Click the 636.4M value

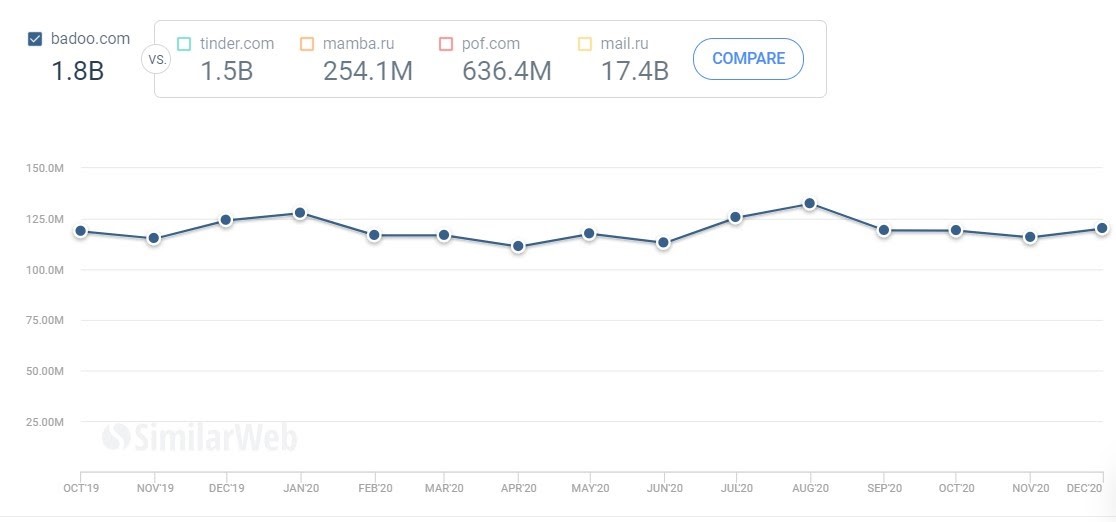coord(507,71)
